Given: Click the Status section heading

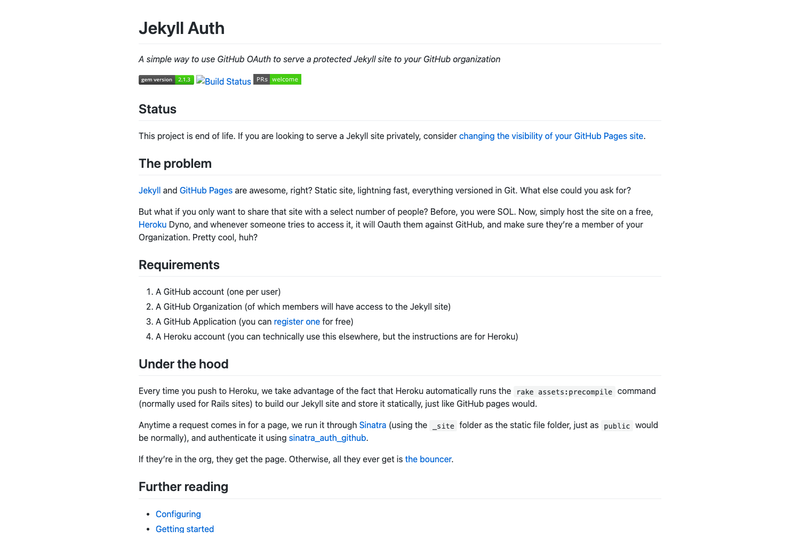Looking at the screenshot, I should click(158, 109).
